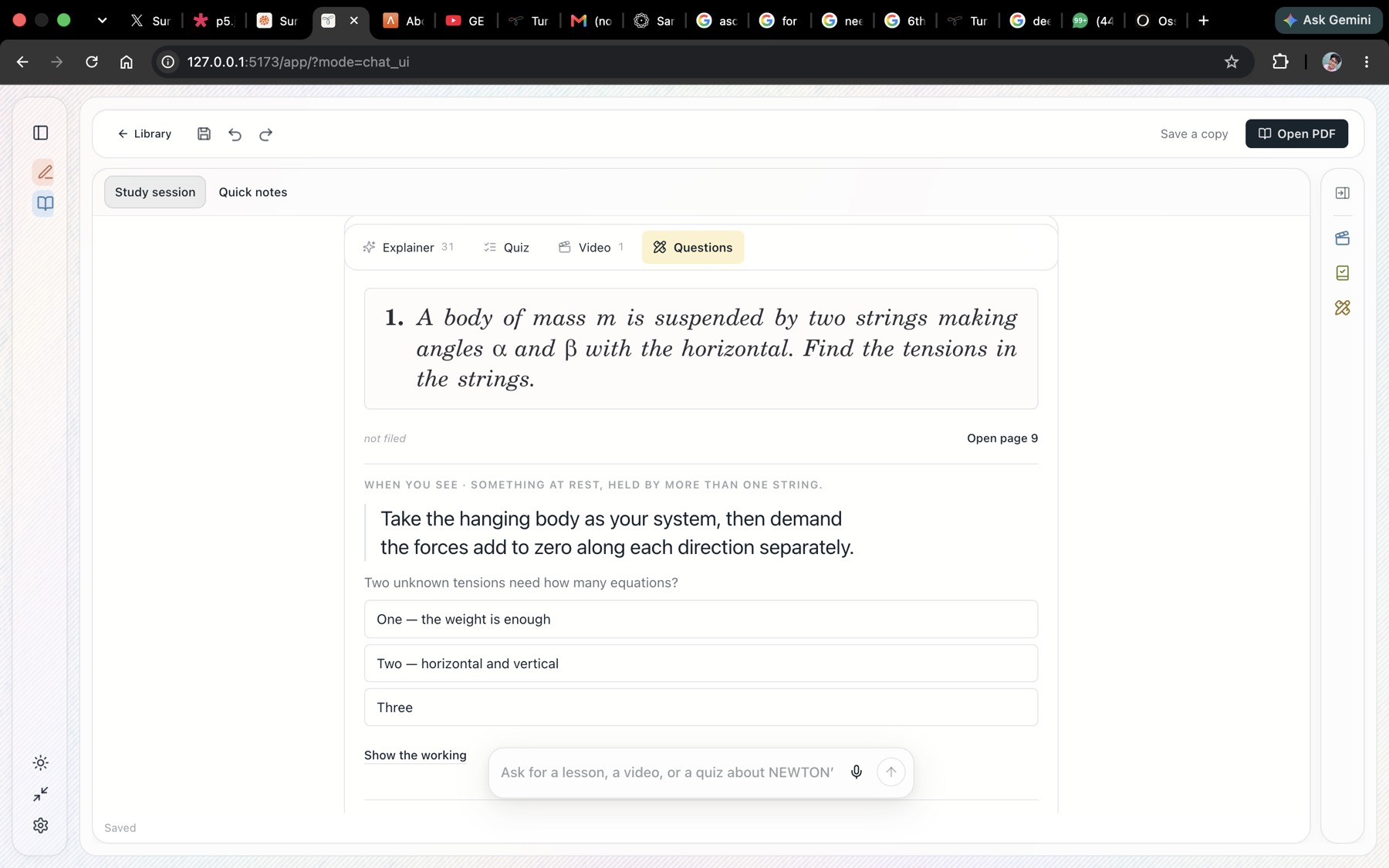The image size is (1389, 868).
Task: Click Open page 9 link
Action: pos(1002,438)
